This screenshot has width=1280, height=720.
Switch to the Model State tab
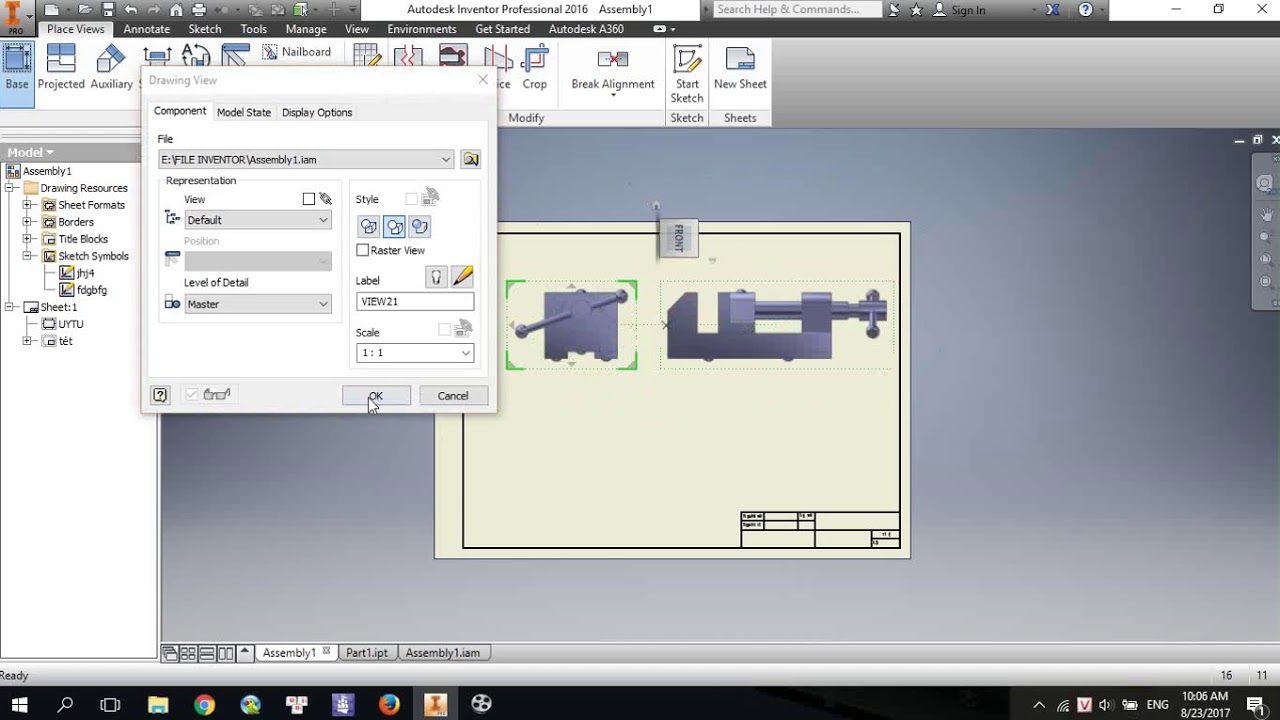coord(244,112)
